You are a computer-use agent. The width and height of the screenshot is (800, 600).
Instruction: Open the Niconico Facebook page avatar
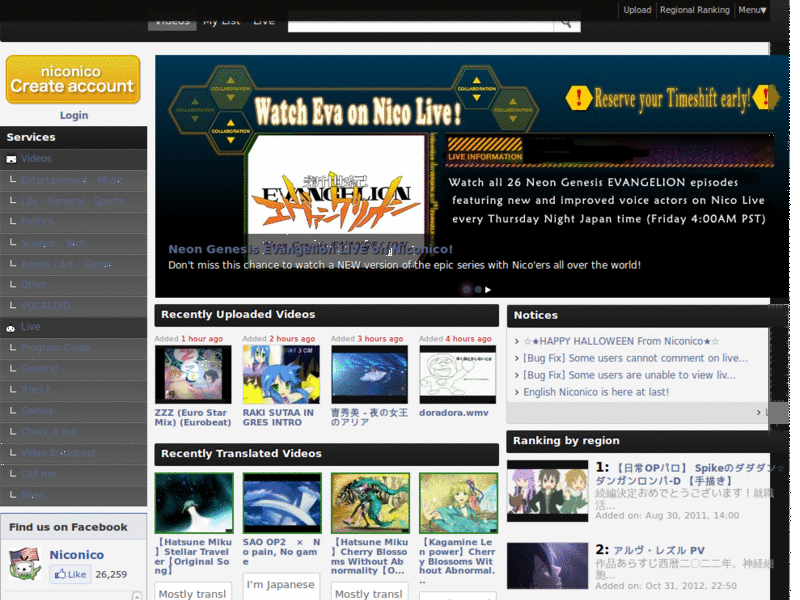click(x=24, y=563)
